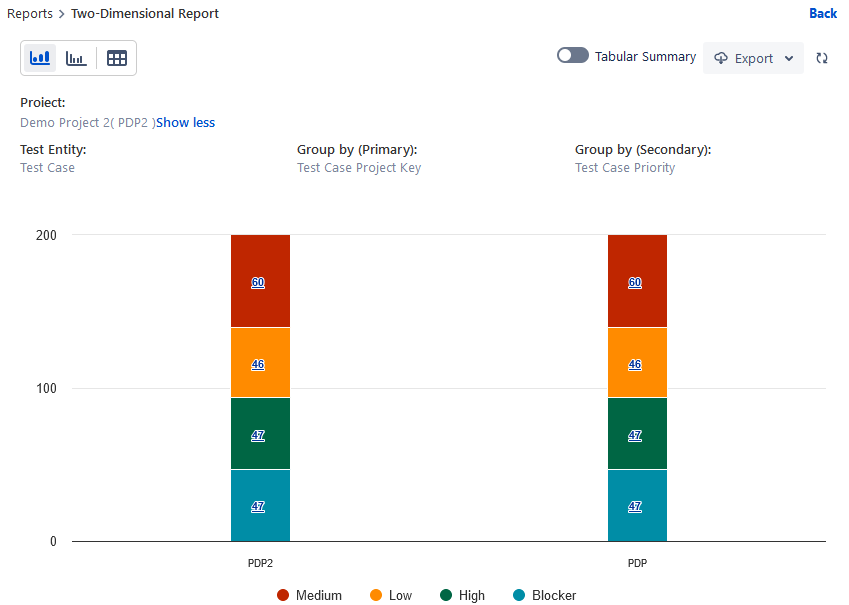Screen dimensions: 849x605
Task: Click the 47 Blocker value in PDP bar
Action: pyautogui.click(x=635, y=506)
